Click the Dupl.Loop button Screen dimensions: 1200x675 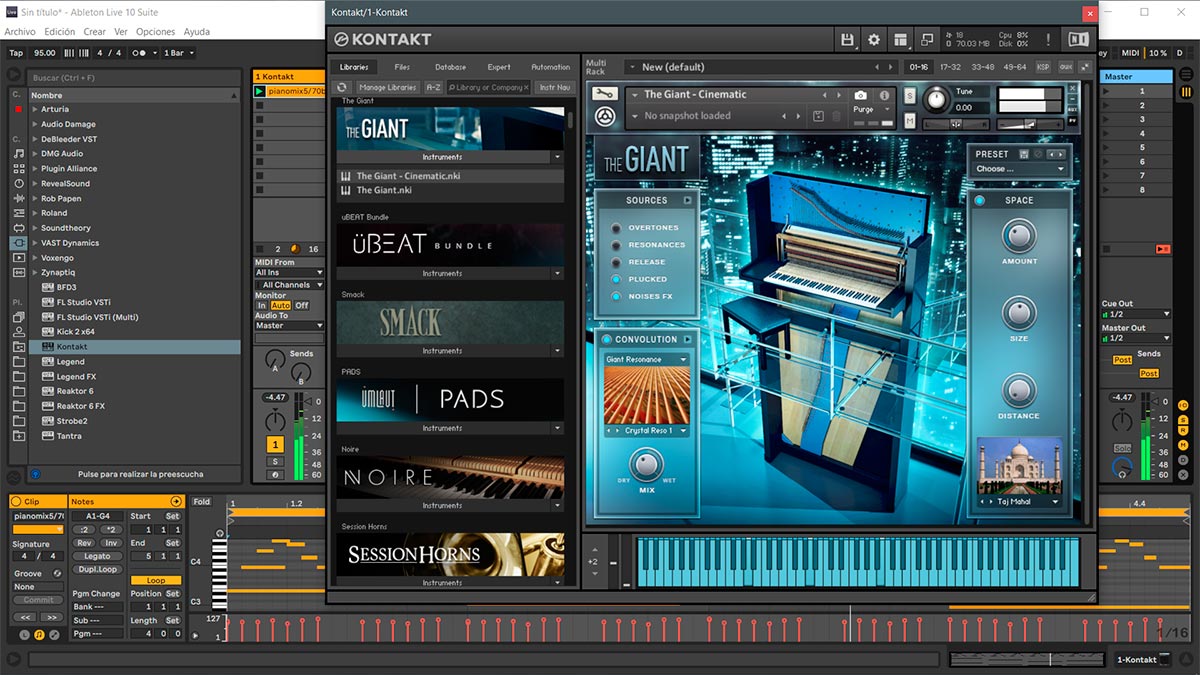click(x=97, y=569)
